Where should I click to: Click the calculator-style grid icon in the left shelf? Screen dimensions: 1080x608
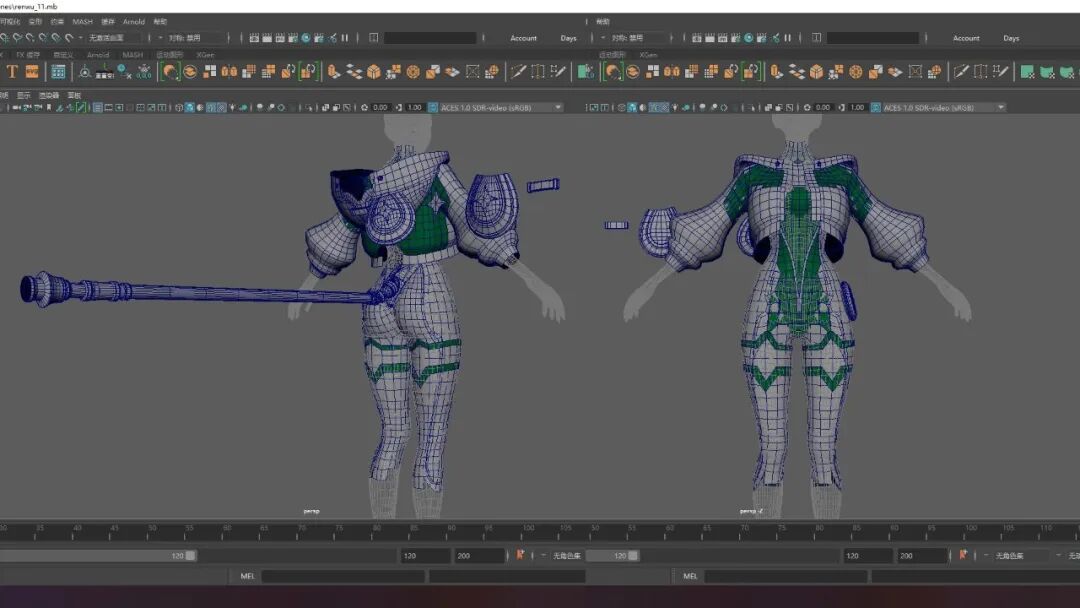tap(59, 72)
